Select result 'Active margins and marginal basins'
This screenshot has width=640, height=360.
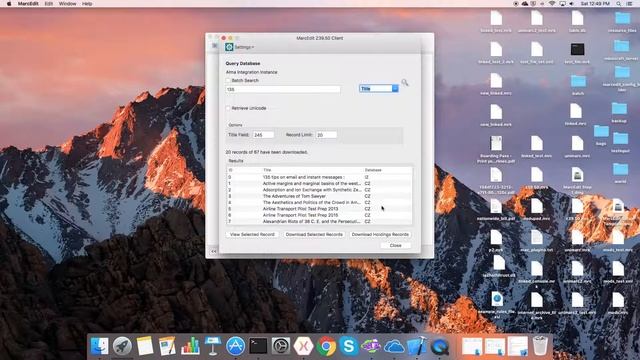pos(319,184)
